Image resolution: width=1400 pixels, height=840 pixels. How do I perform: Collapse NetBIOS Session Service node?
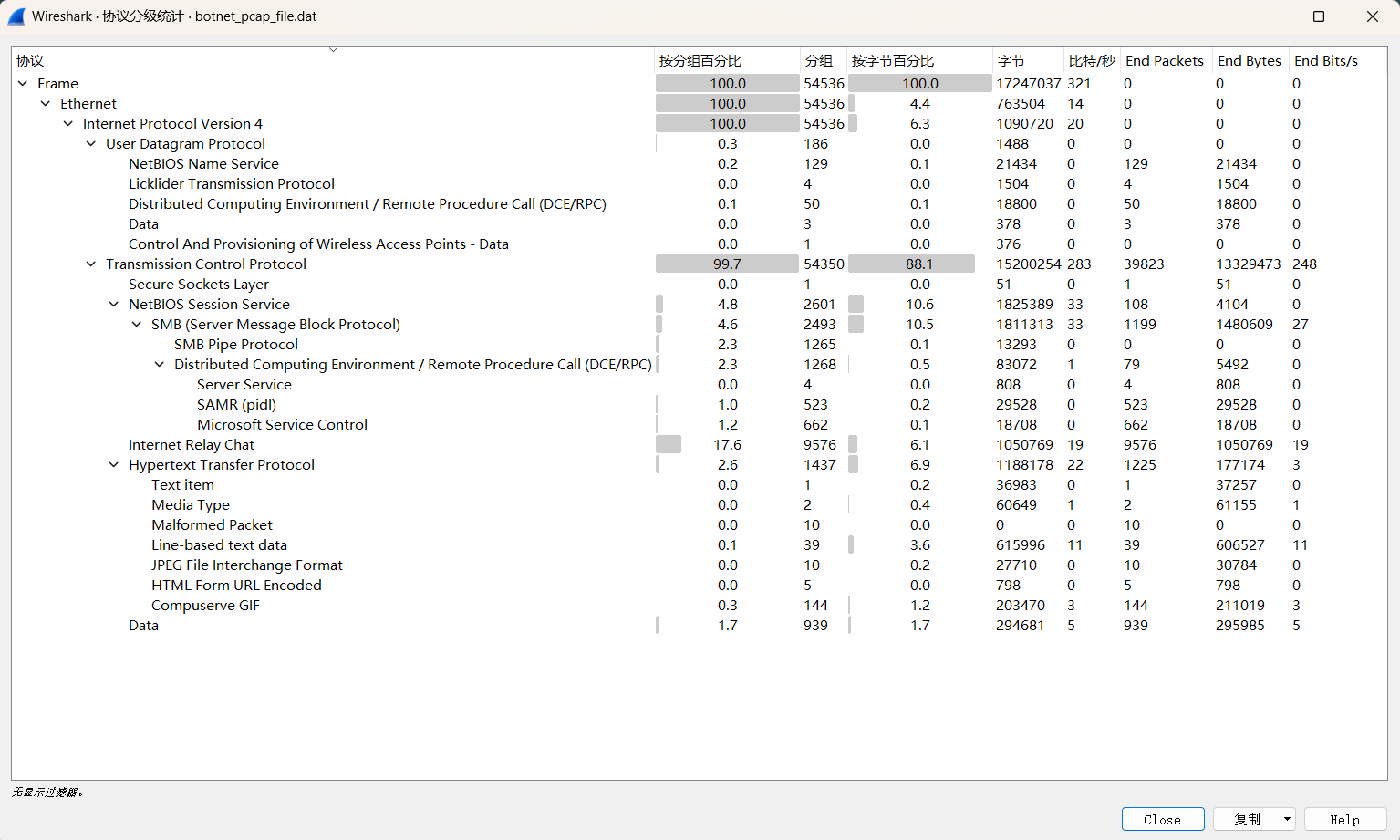114,305
